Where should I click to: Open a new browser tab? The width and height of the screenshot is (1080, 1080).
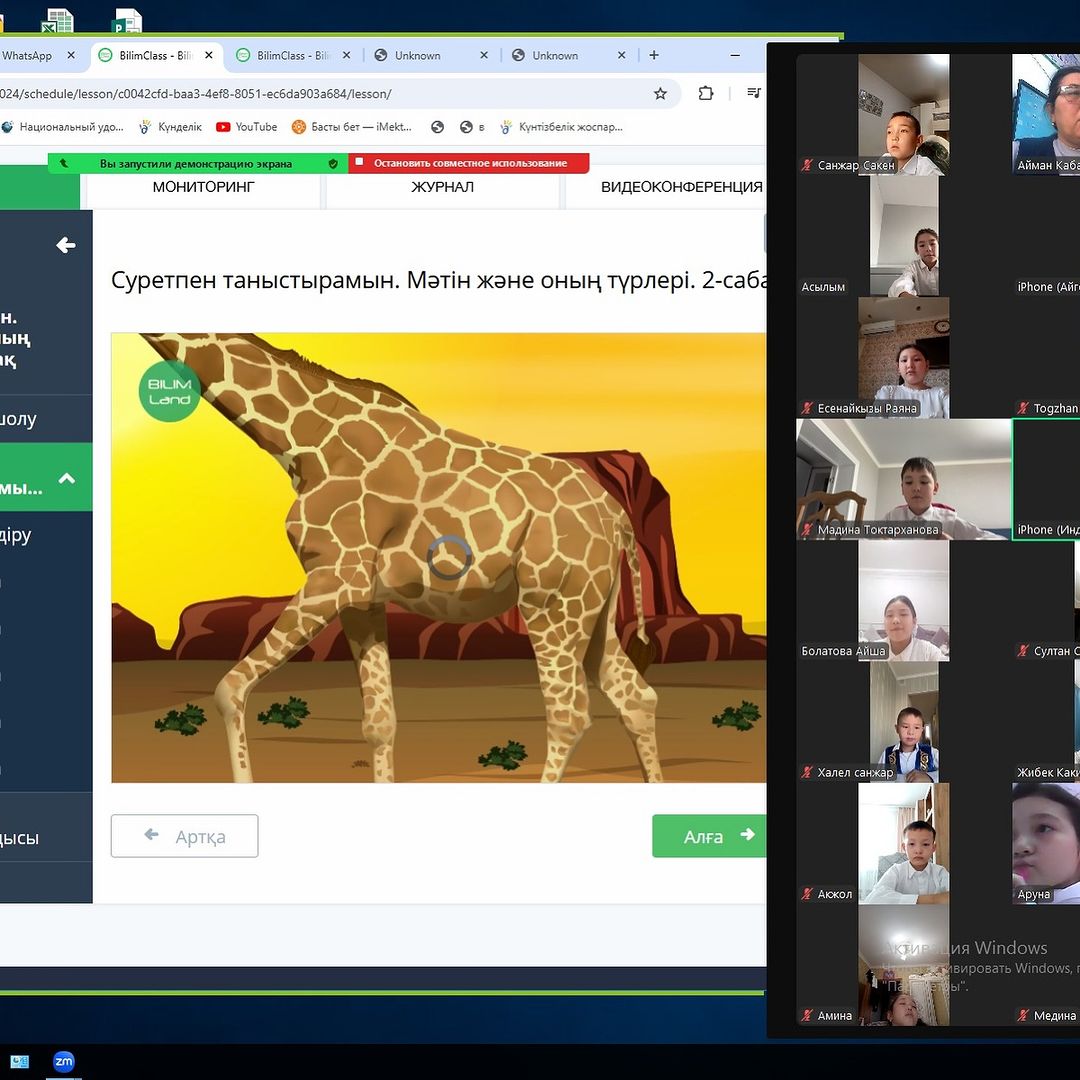[654, 56]
